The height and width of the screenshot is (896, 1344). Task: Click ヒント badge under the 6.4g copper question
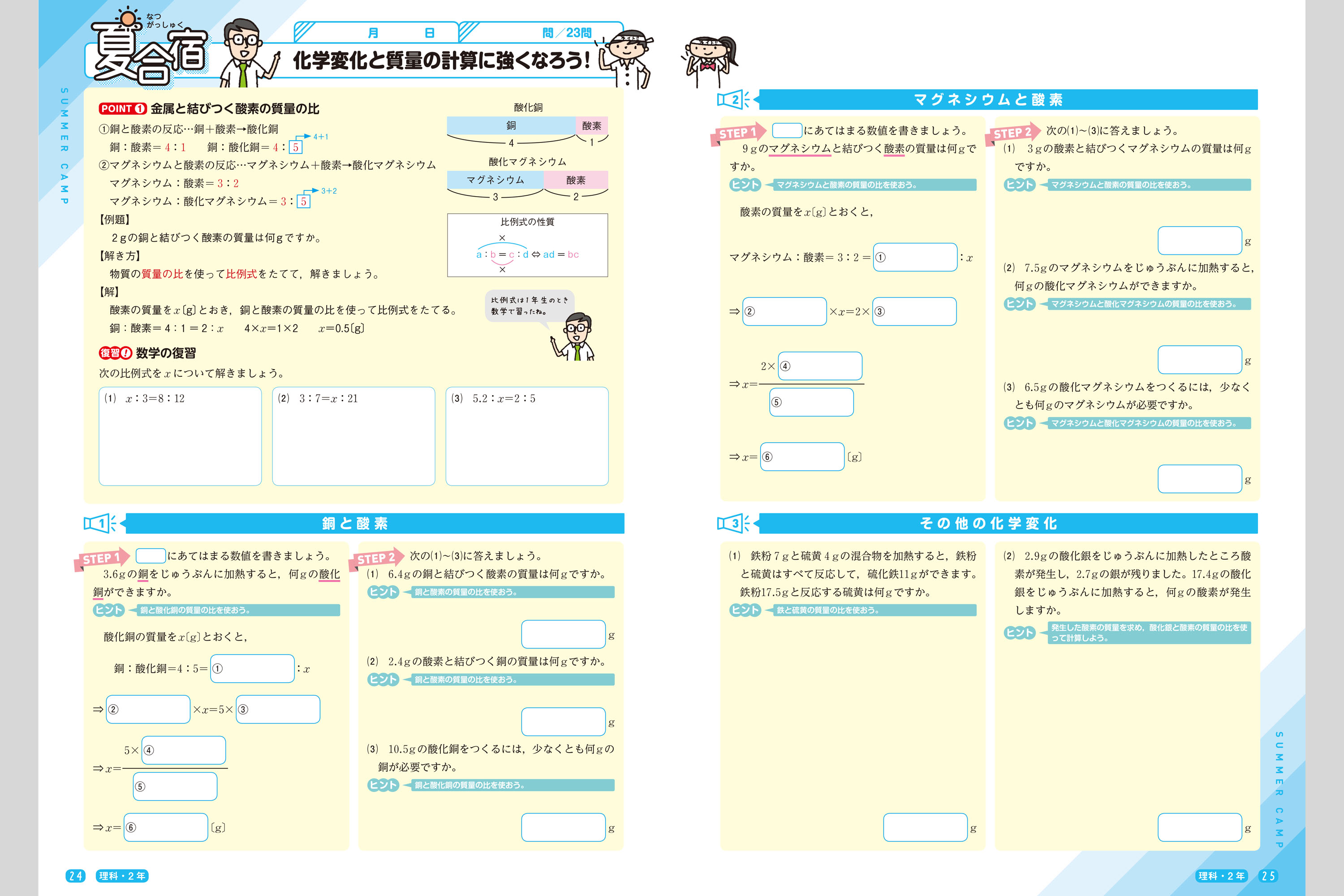(383, 592)
